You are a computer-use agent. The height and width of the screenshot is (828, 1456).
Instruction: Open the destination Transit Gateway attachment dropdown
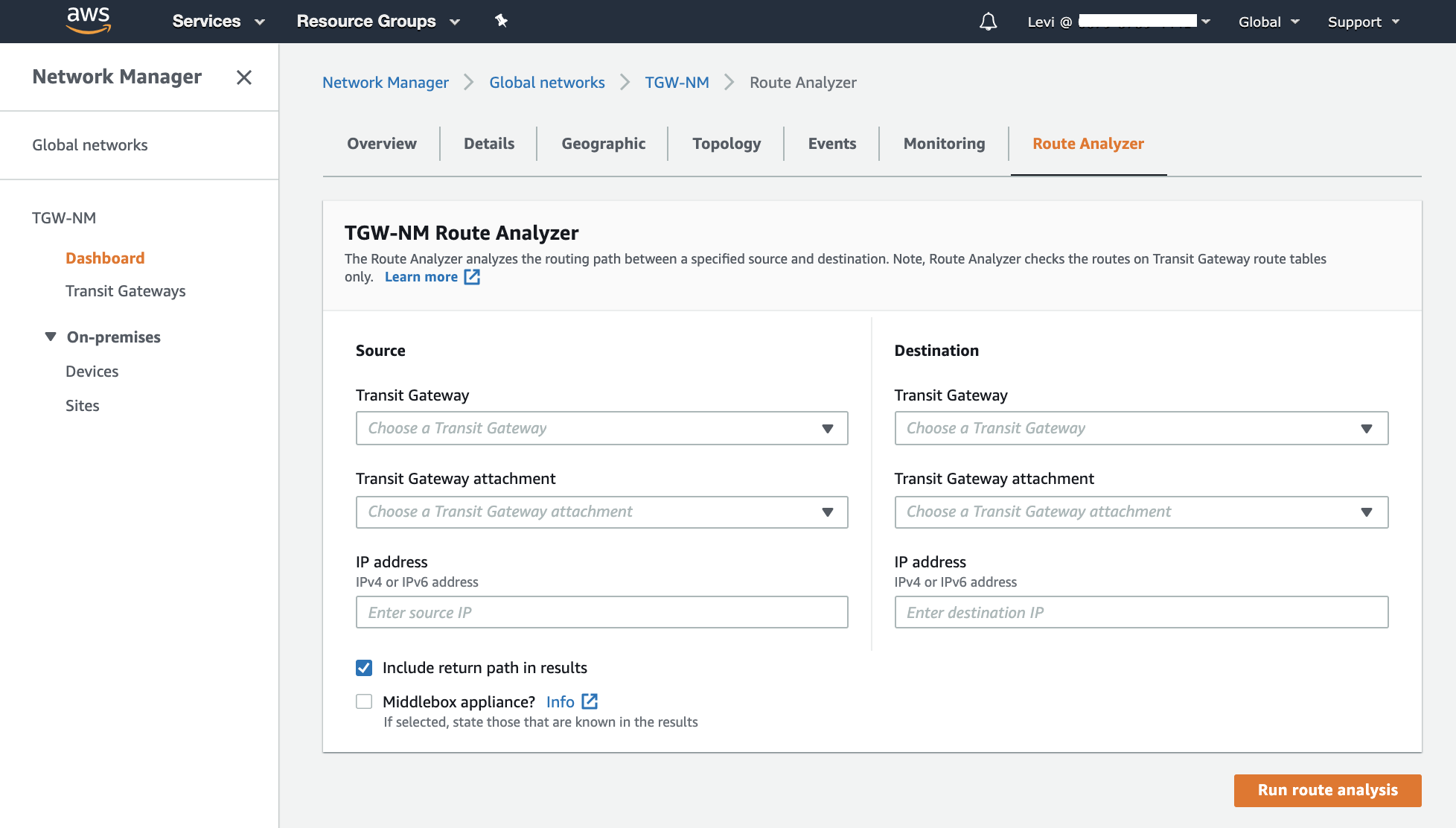1140,512
